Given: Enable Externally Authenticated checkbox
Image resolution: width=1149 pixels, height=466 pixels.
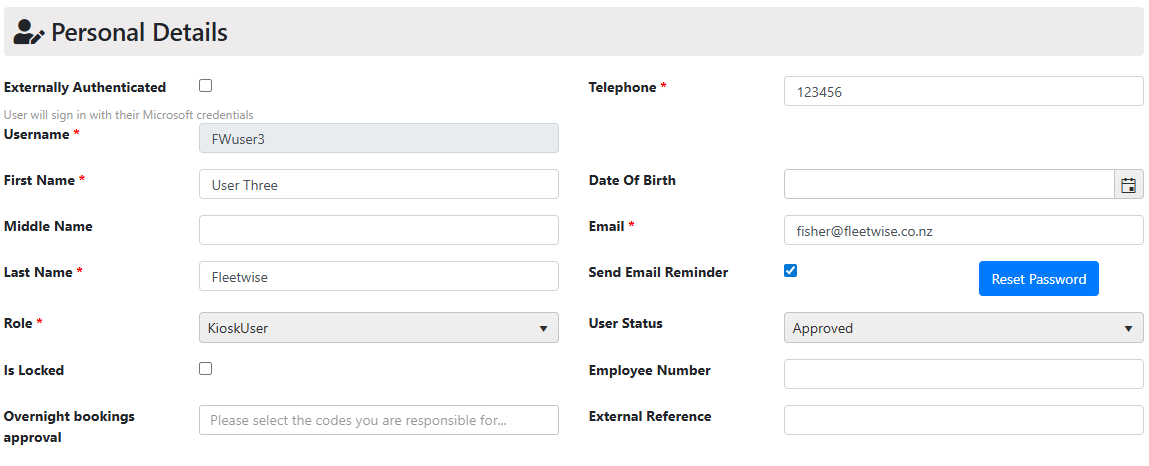Looking at the screenshot, I should pyautogui.click(x=206, y=86).
